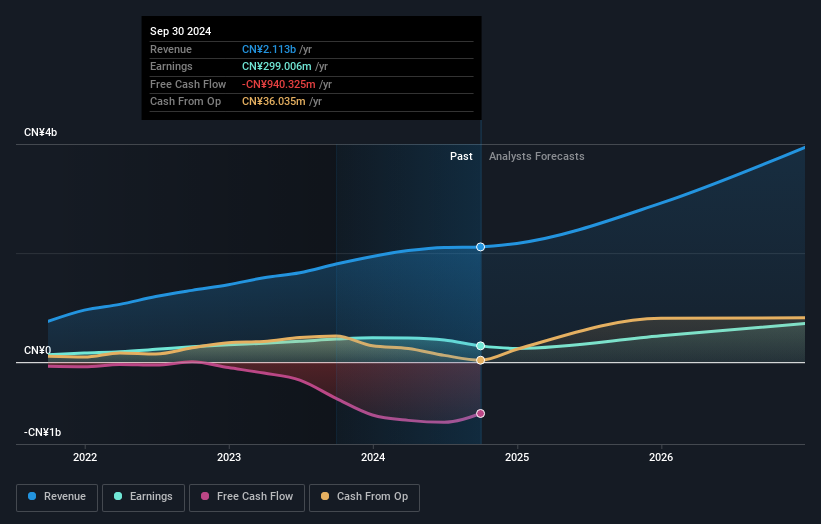Click the Cash From Op label in tooltip
821x524 pixels.
pyautogui.click(x=185, y=102)
